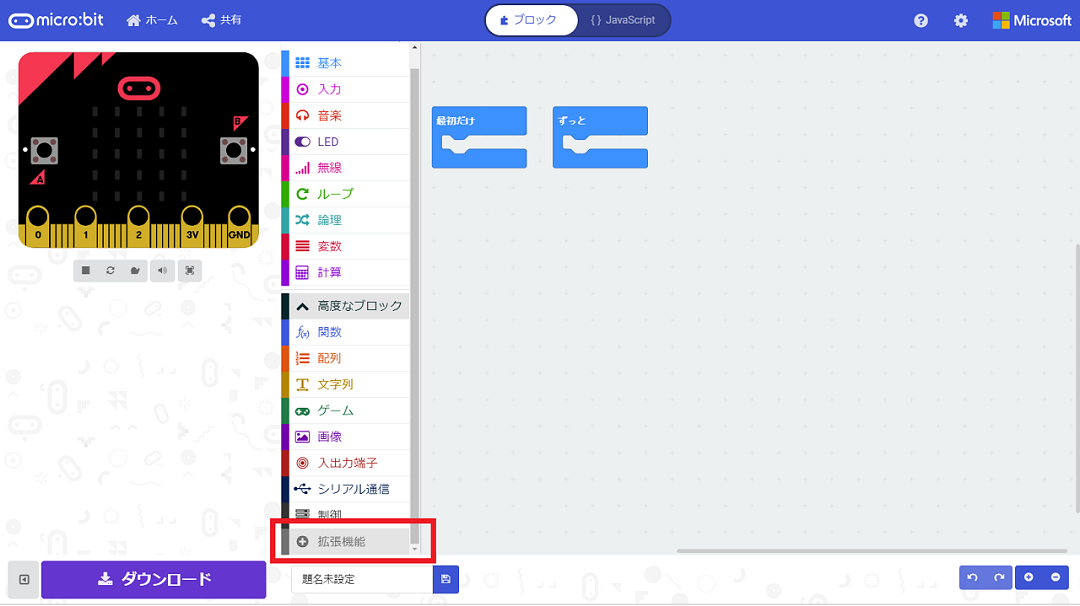
Task: Click the ダウンロード button
Action: pyautogui.click(x=154, y=579)
